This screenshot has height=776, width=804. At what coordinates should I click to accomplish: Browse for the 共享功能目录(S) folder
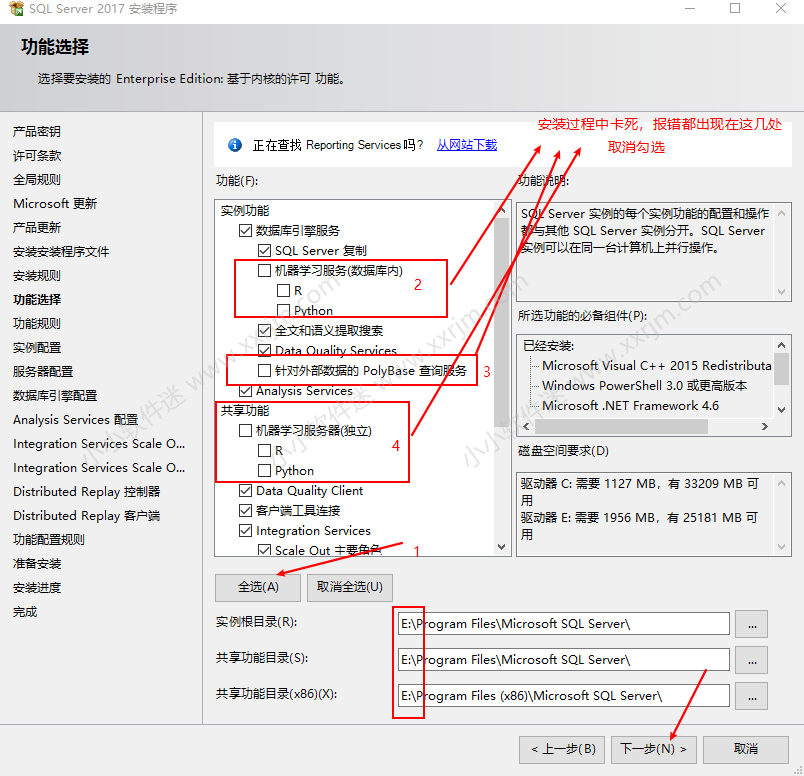pyautogui.click(x=752, y=660)
